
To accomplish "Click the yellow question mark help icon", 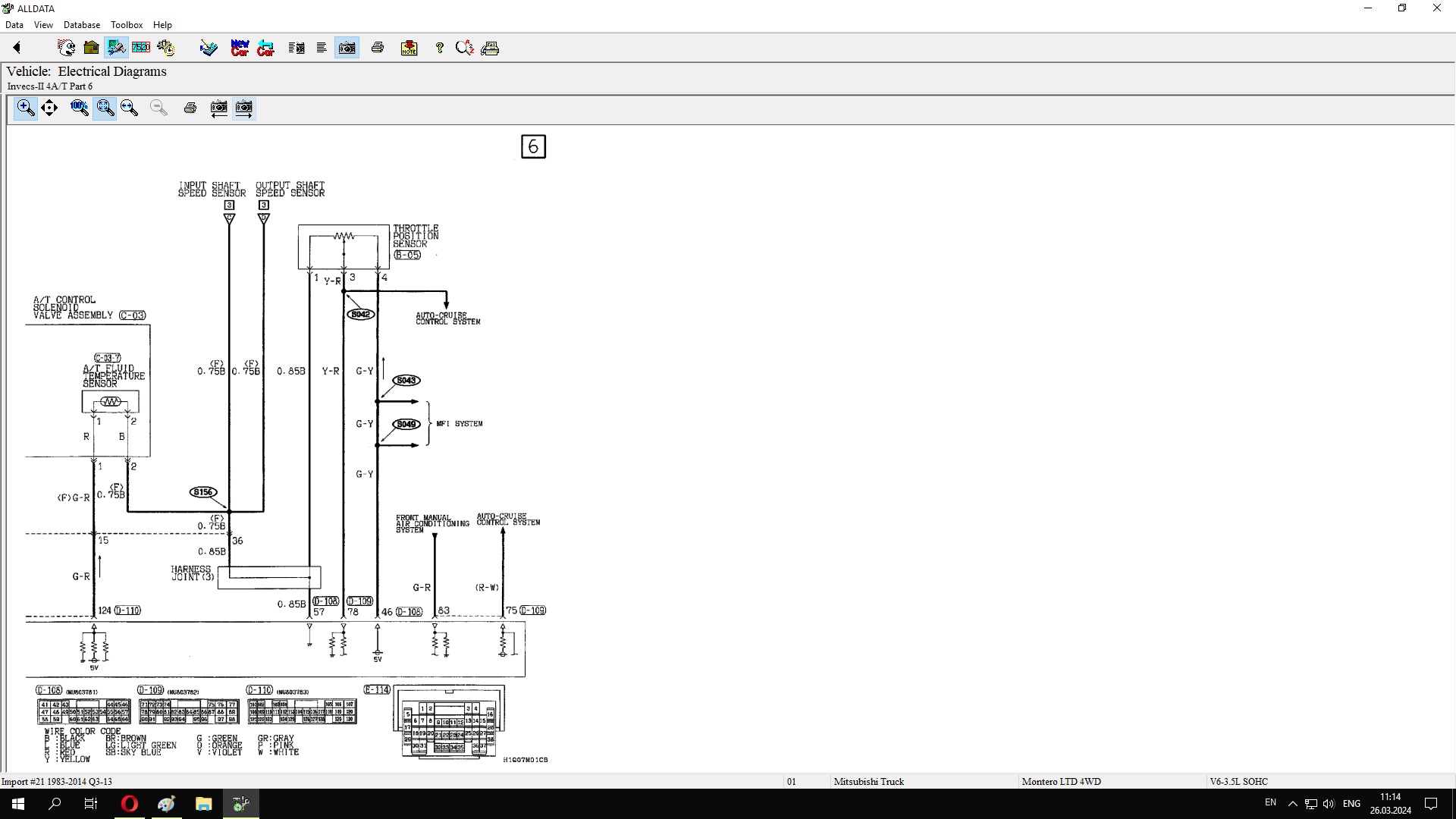I will click(439, 48).
